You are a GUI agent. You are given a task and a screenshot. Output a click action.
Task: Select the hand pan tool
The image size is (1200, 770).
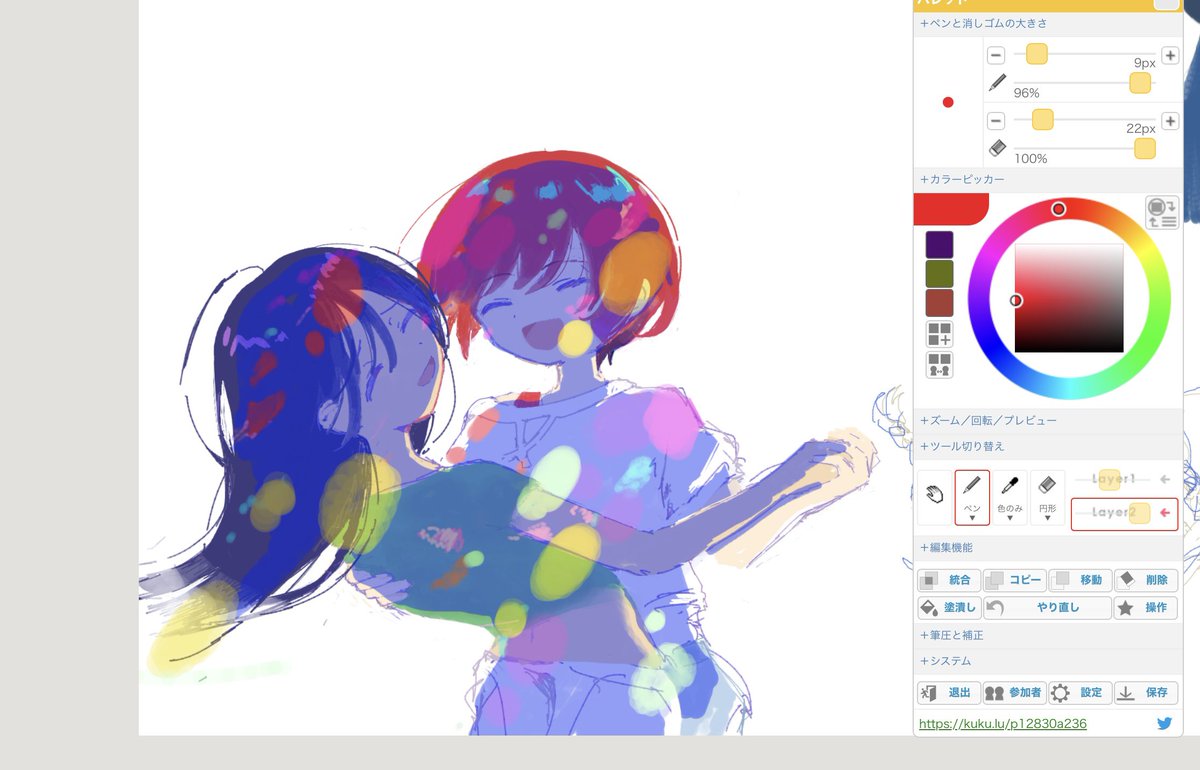pos(935,497)
